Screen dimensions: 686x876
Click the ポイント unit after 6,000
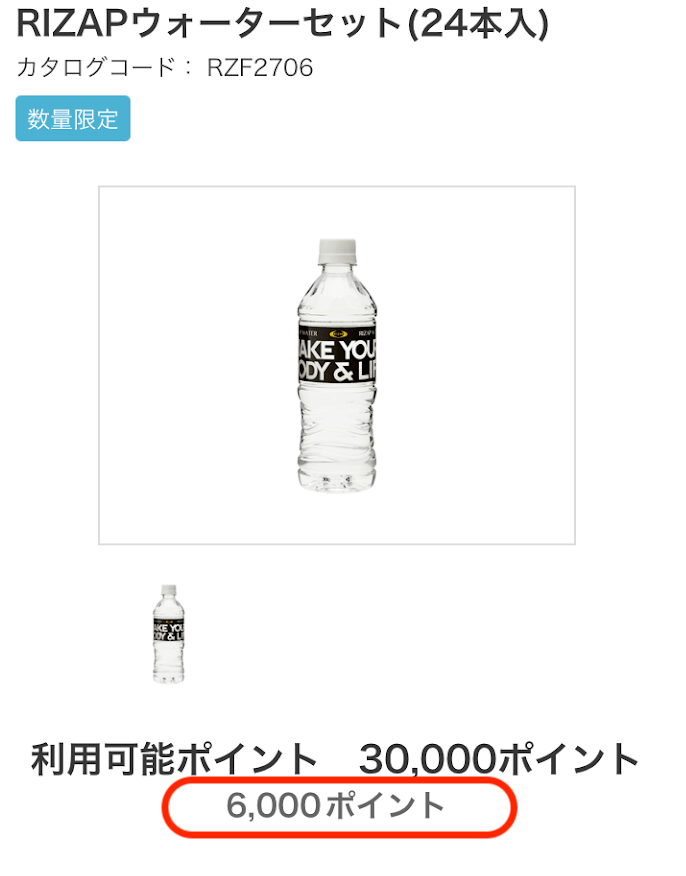[x=385, y=806]
